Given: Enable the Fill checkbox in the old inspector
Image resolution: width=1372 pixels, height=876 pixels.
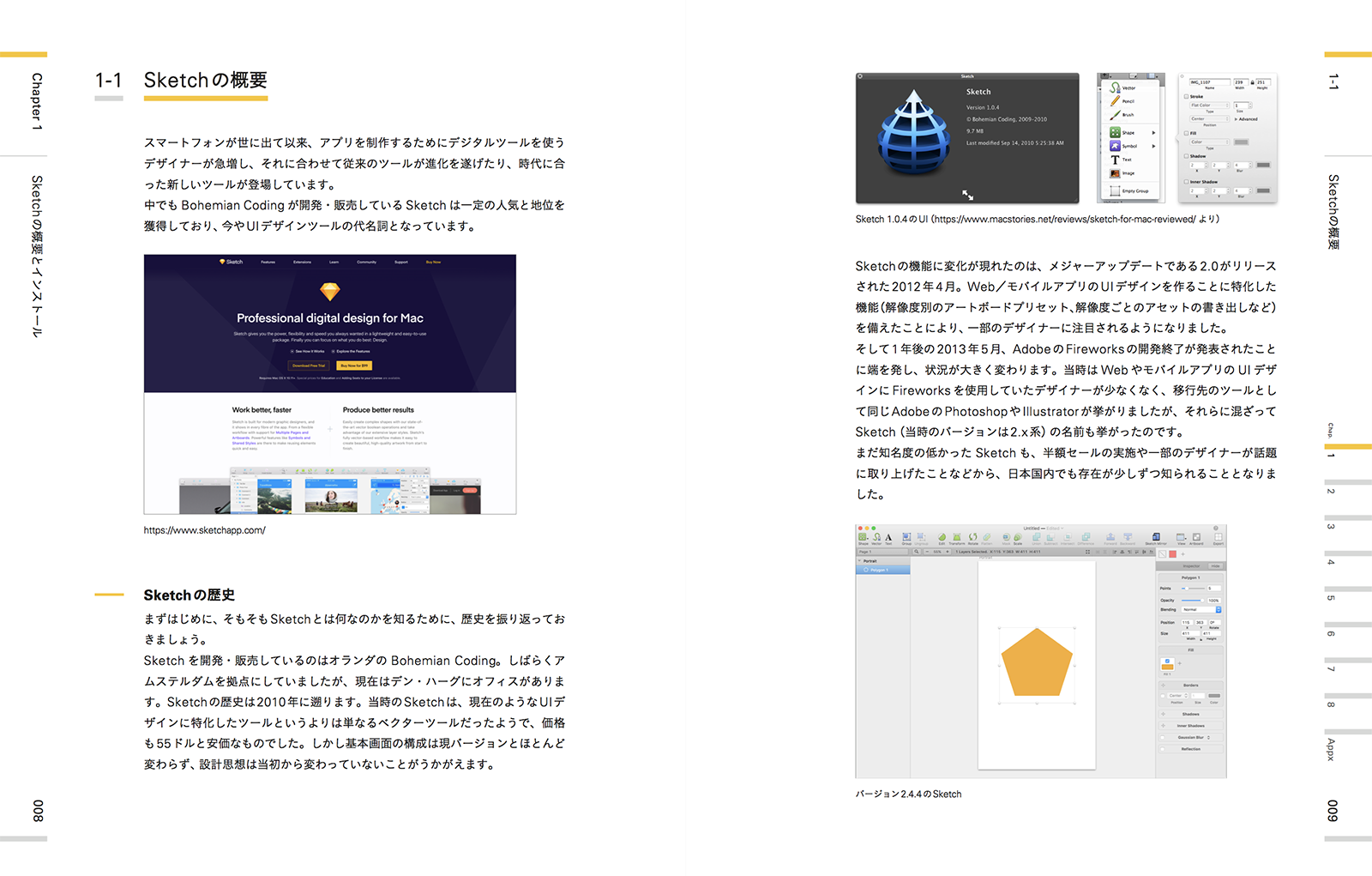Looking at the screenshot, I should coord(1186,133).
